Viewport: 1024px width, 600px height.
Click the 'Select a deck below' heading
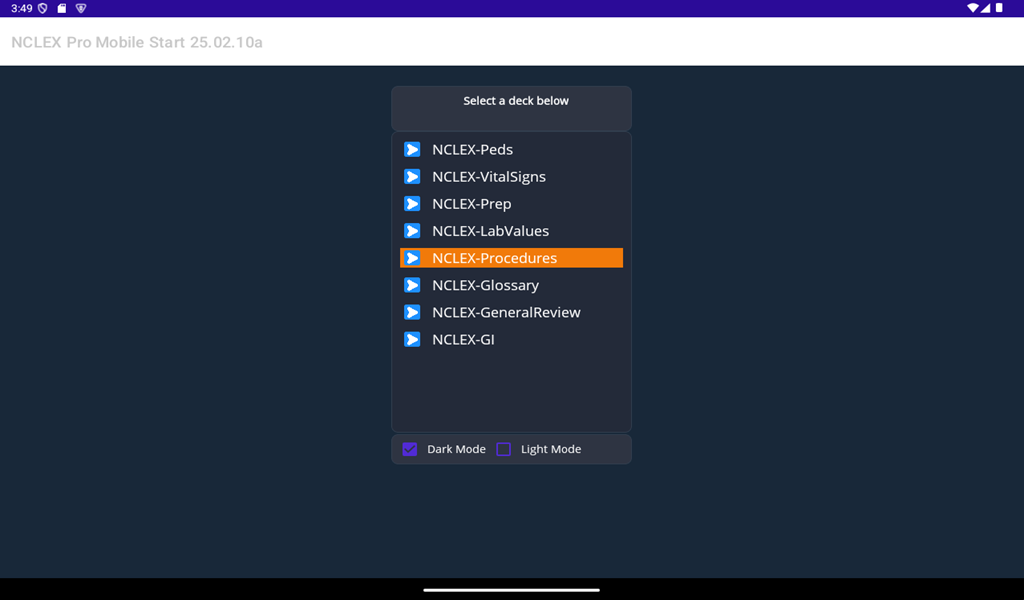[516, 101]
